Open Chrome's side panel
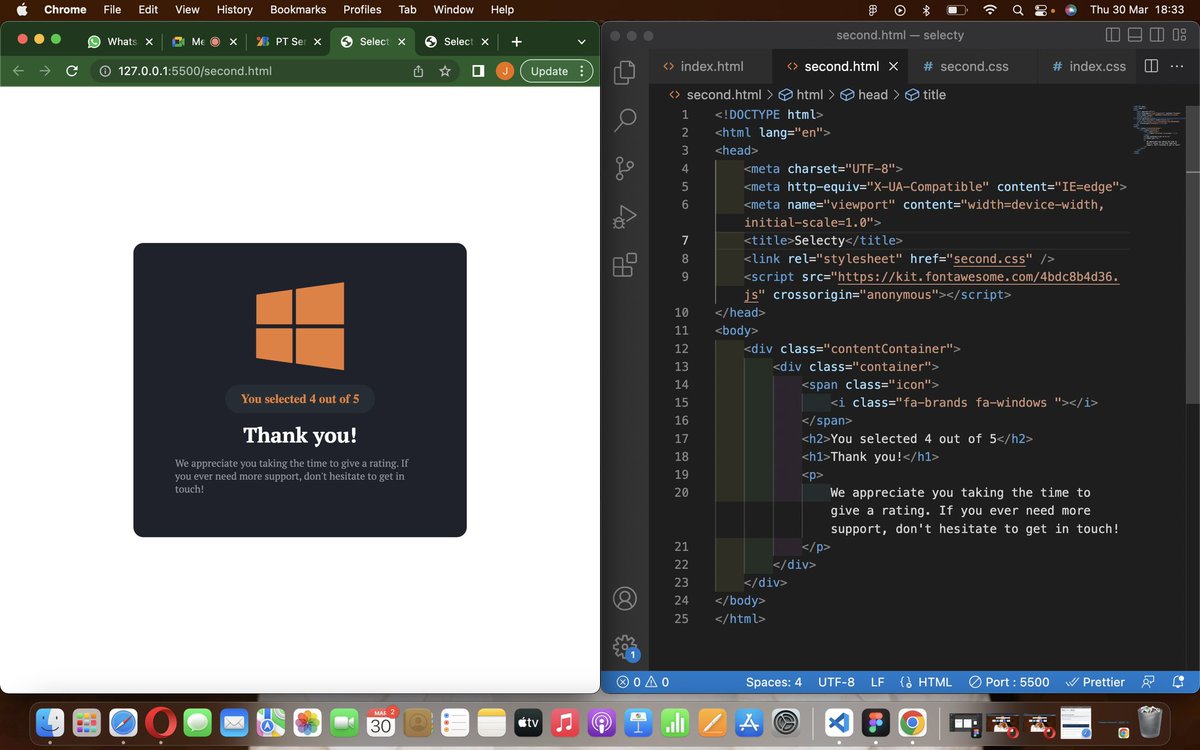Screen dimensions: 1200x750 pyautogui.click(x=478, y=71)
